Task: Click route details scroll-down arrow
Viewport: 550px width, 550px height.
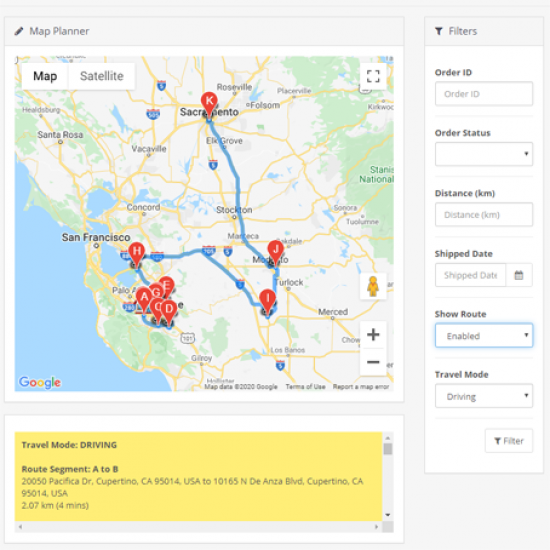Action: point(388,515)
